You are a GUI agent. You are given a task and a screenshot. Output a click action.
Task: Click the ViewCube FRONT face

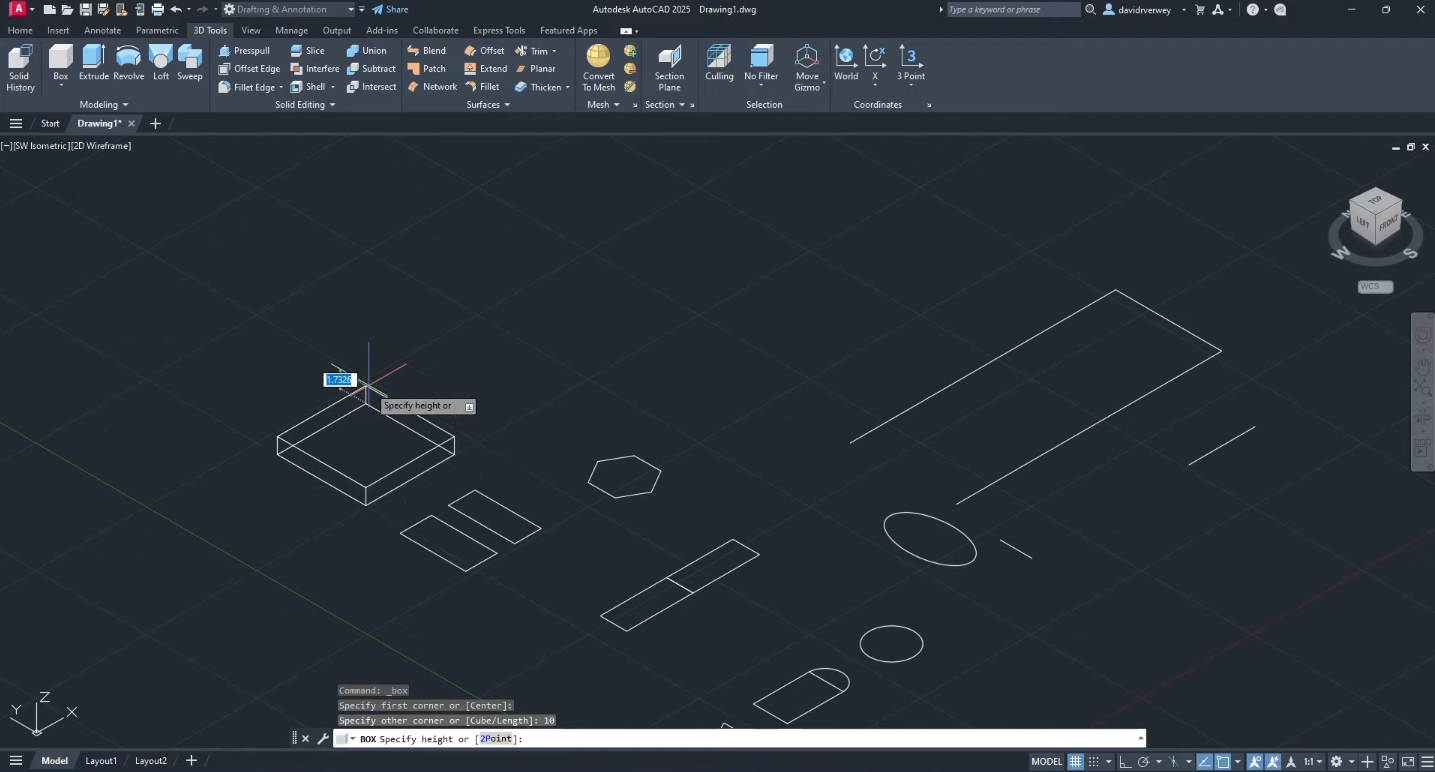coord(1388,226)
